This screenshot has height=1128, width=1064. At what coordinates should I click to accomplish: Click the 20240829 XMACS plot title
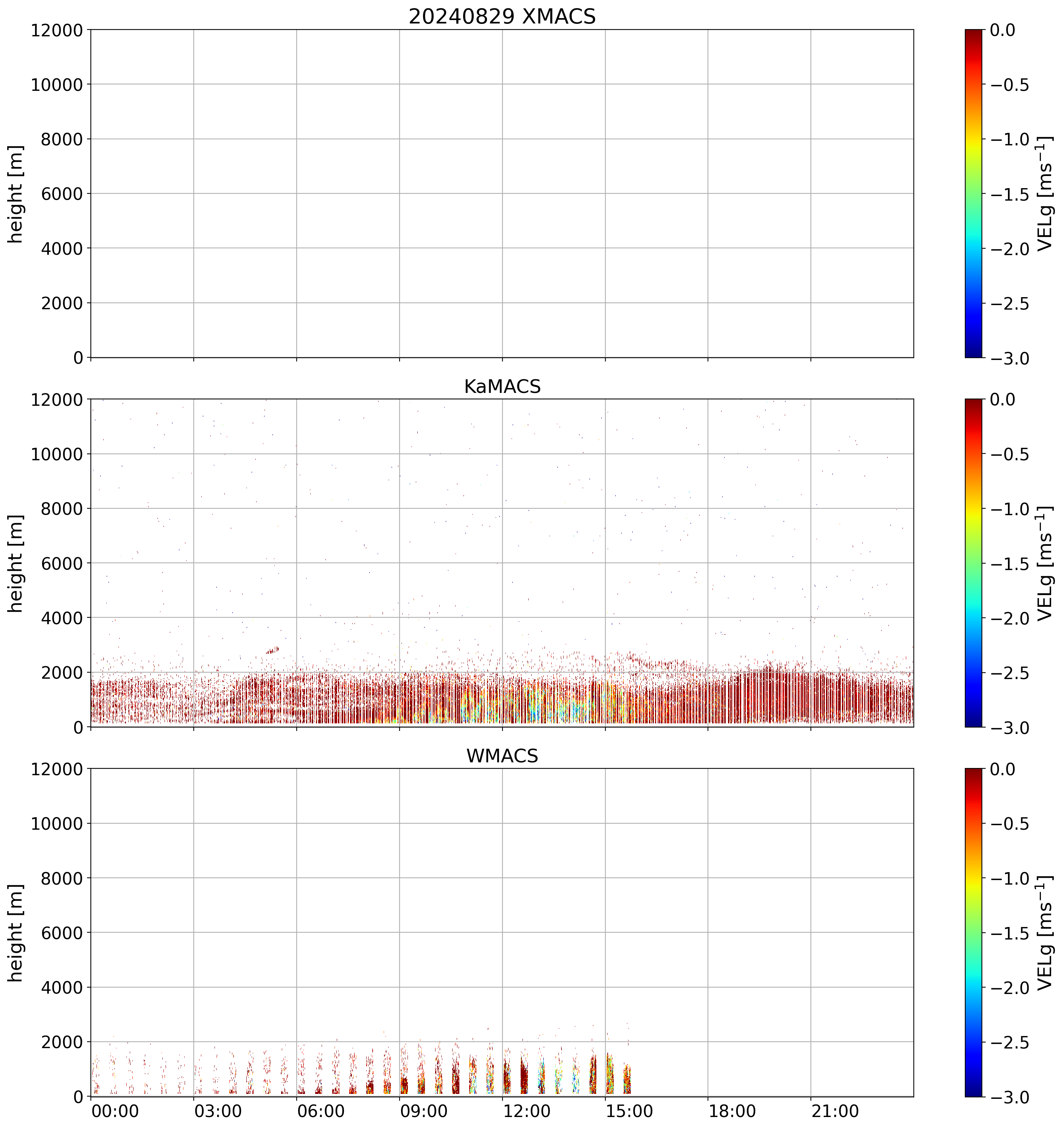[x=502, y=16]
